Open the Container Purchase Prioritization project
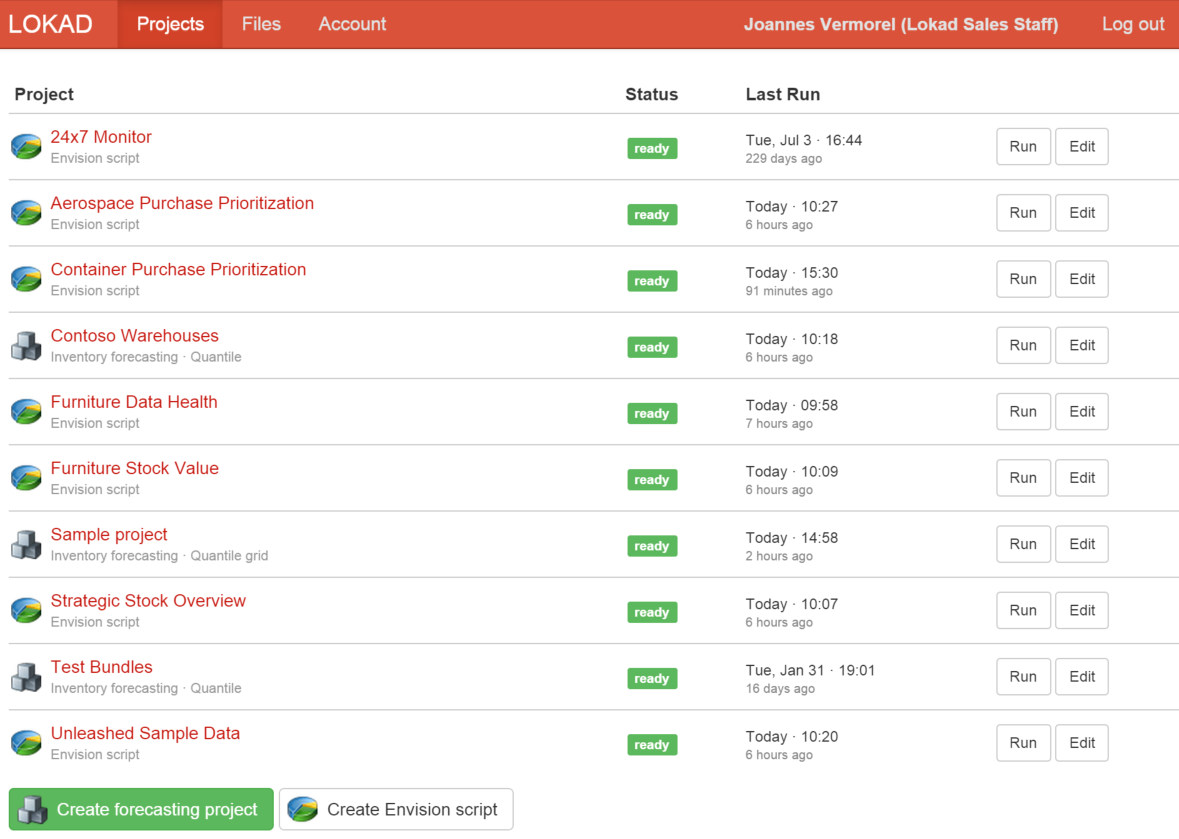Viewport: 1179px width, 839px height. pos(178,270)
